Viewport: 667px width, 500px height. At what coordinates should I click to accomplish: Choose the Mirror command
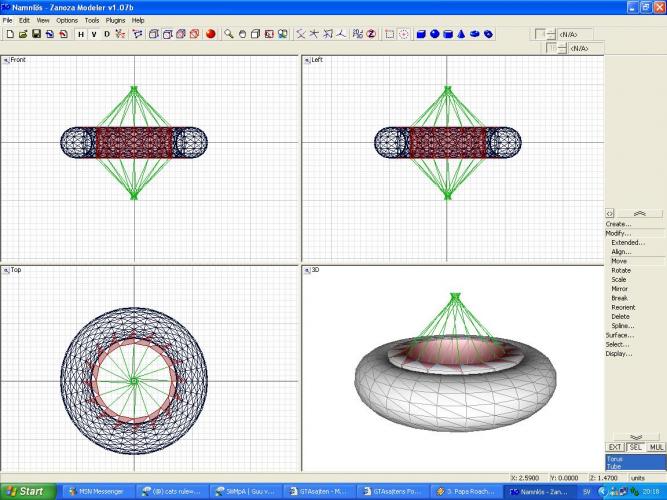pyautogui.click(x=620, y=288)
